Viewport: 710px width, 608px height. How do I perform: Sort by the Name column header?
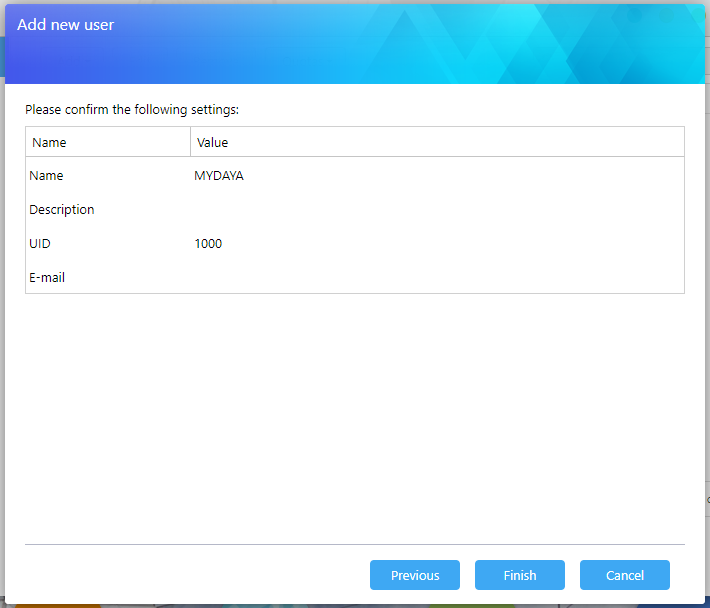pyautogui.click(x=50, y=142)
